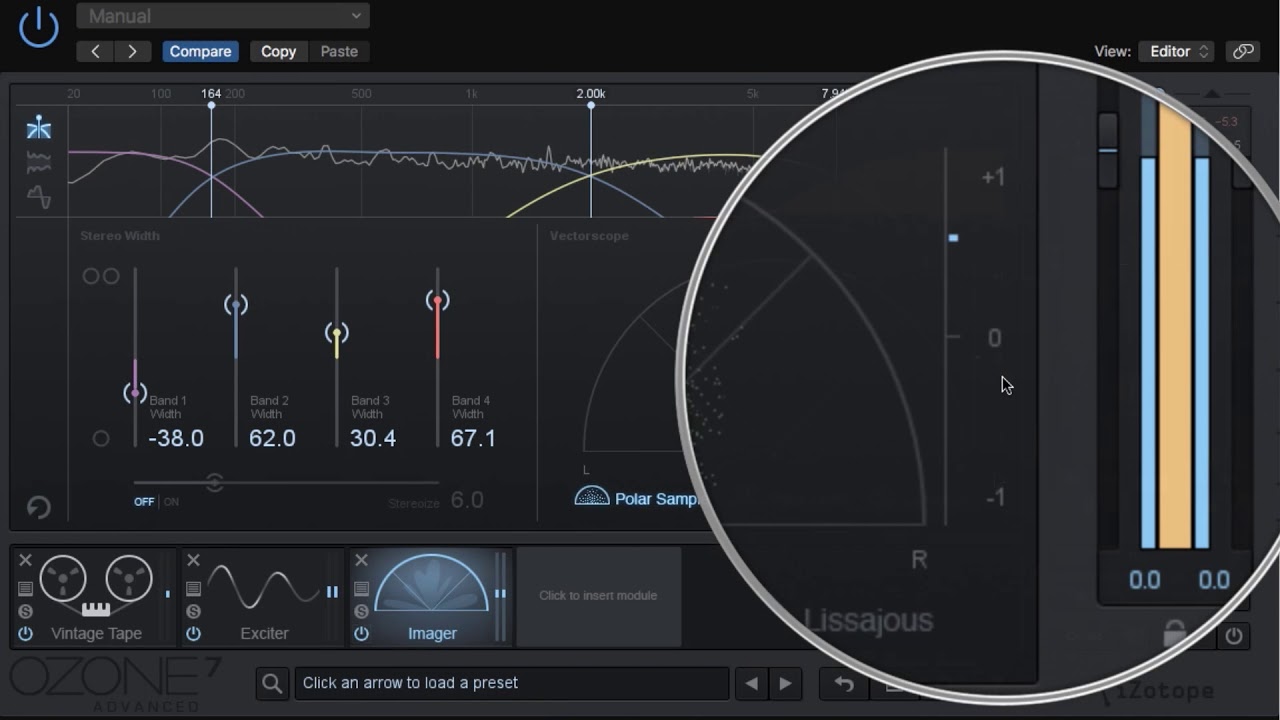Bypass the Vintage Tape module power
The height and width of the screenshot is (720, 1280).
[26, 633]
